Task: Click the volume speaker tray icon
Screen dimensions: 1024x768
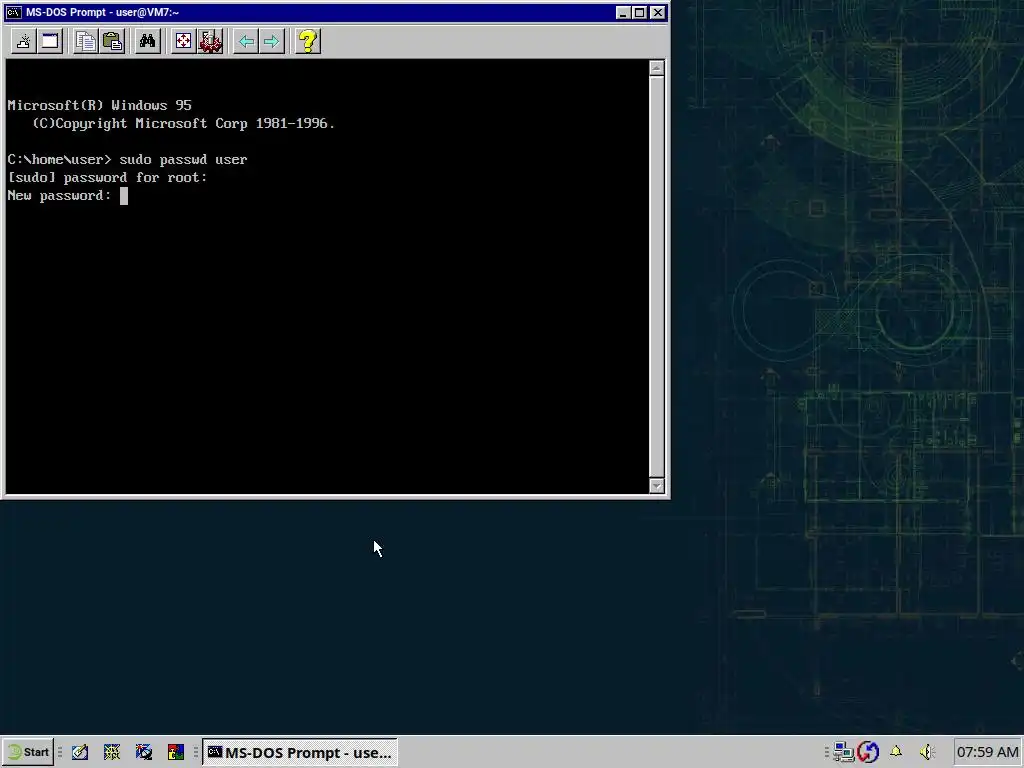Action: [927, 752]
